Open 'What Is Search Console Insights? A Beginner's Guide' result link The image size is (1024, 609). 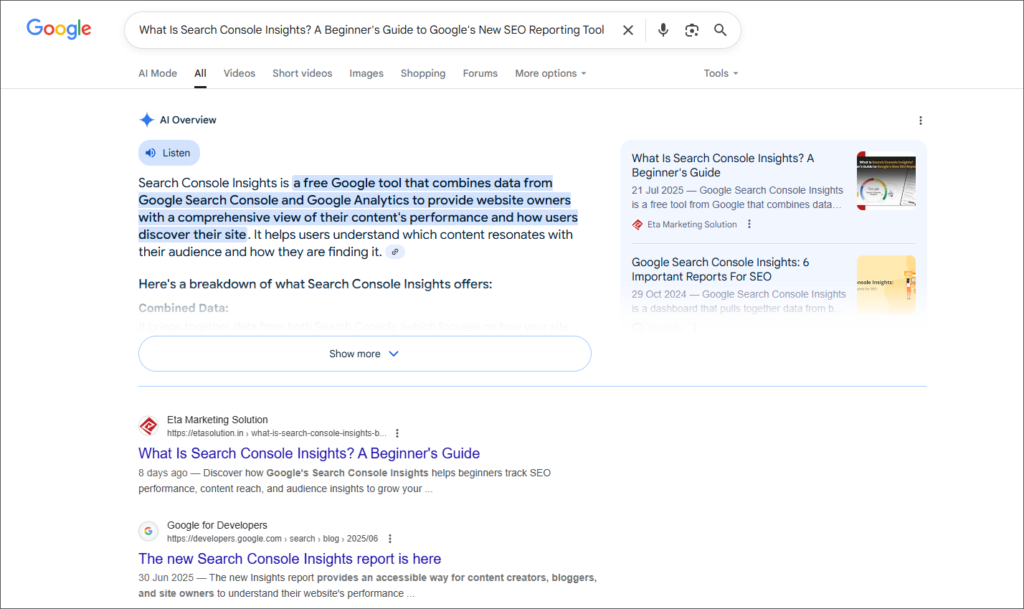tap(309, 453)
